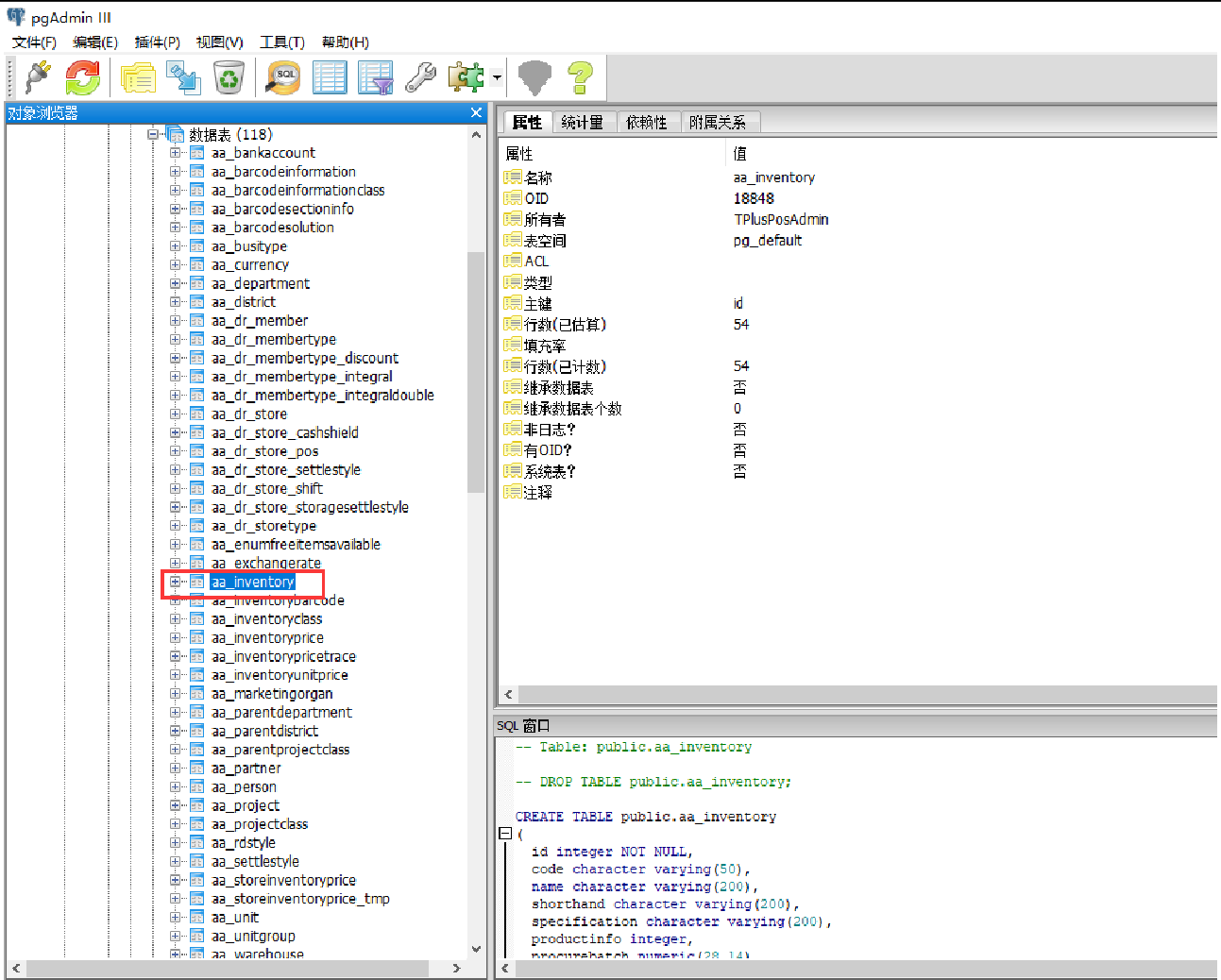Switch to the 属性 tab
The width and height of the screenshot is (1221, 980).
coord(527,122)
